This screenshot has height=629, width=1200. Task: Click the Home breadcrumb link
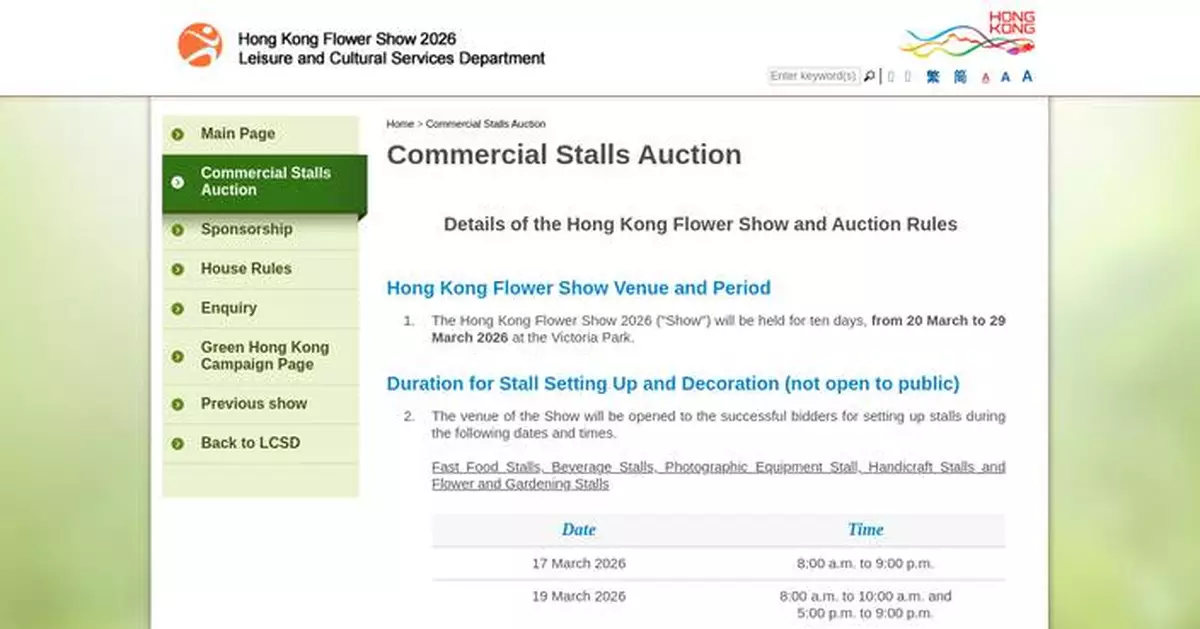(x=398, y=123)
